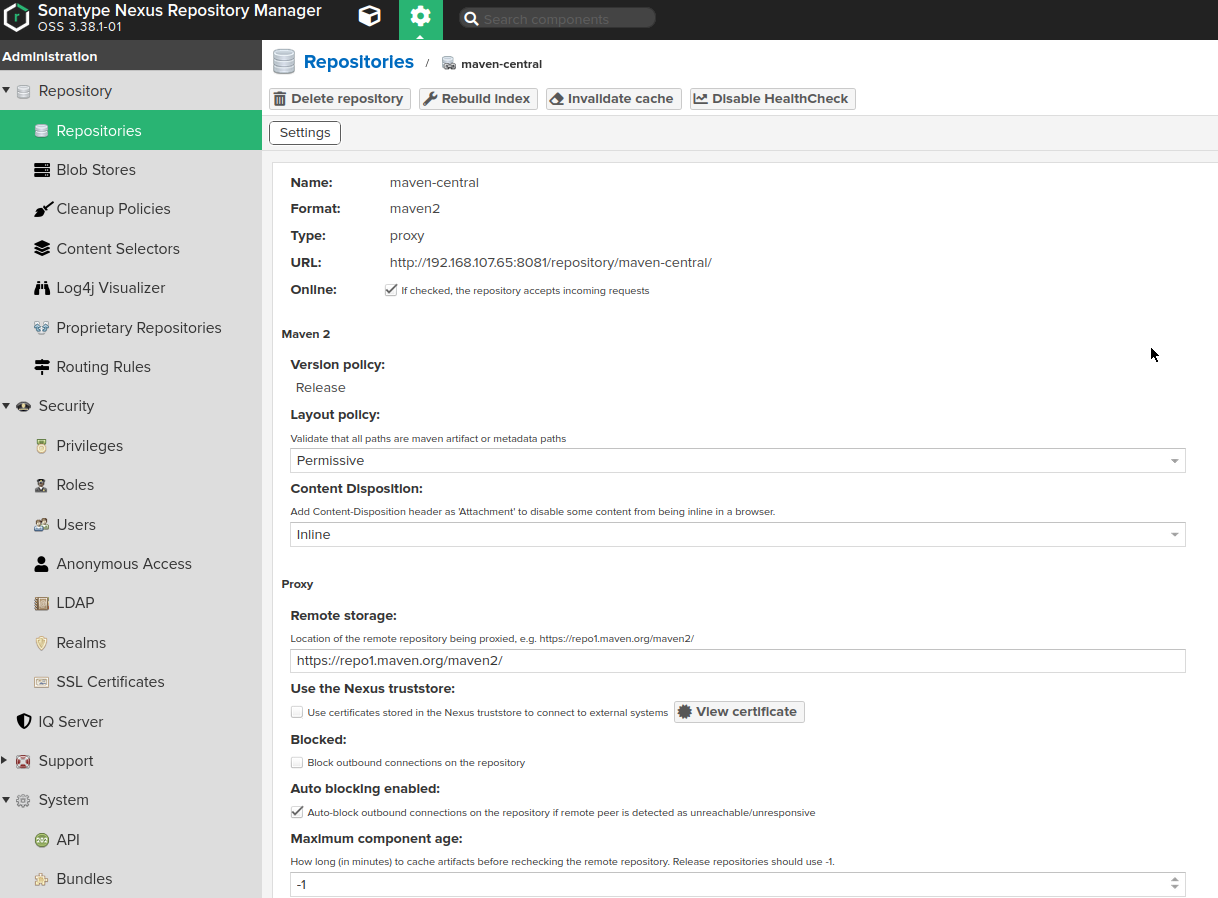Collapse the System tree section
Image resolution: width=1218 pixels, height=898 pixels.
coord(6,800)
